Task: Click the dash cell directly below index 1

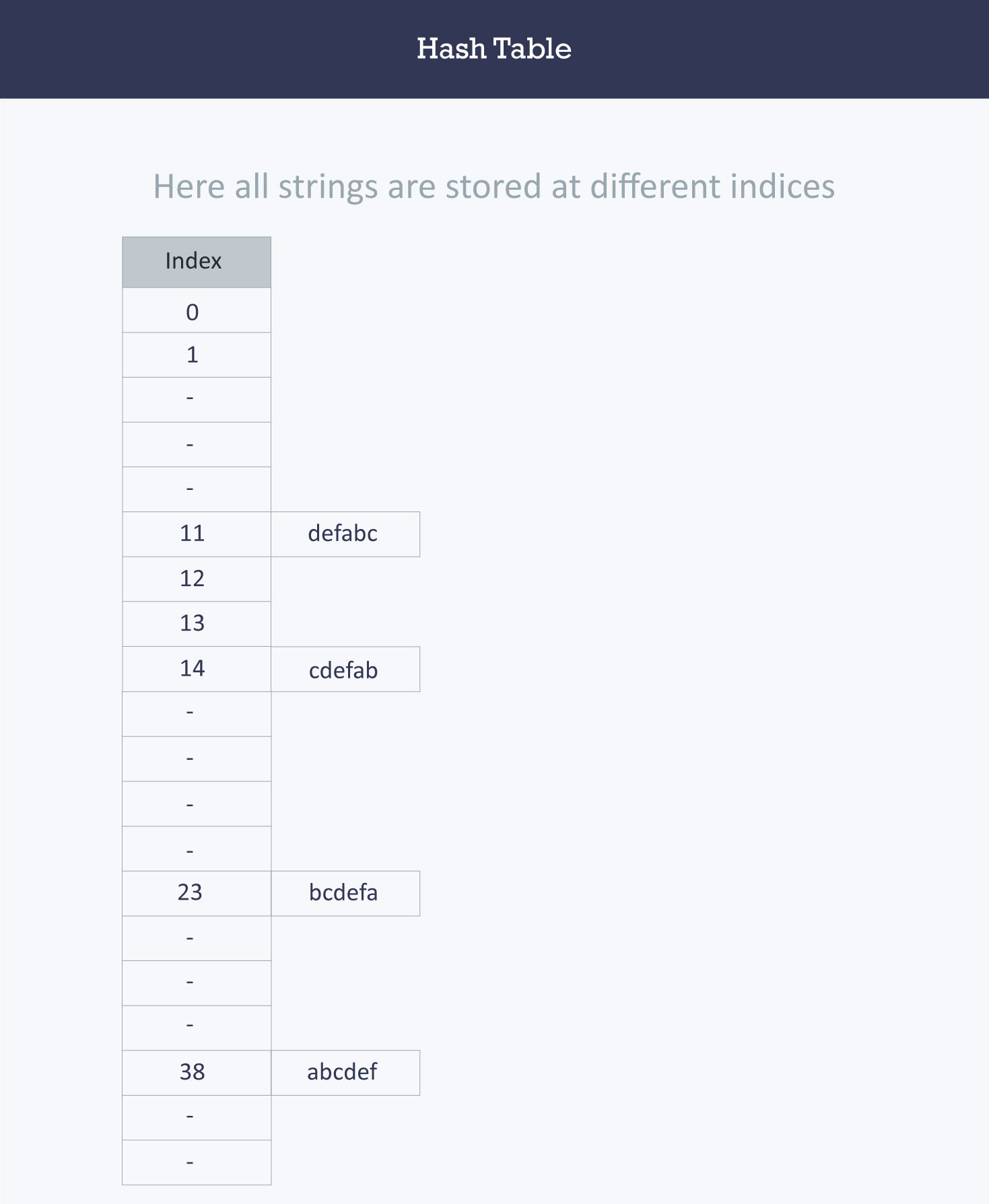Action: (x=196, y=399)
